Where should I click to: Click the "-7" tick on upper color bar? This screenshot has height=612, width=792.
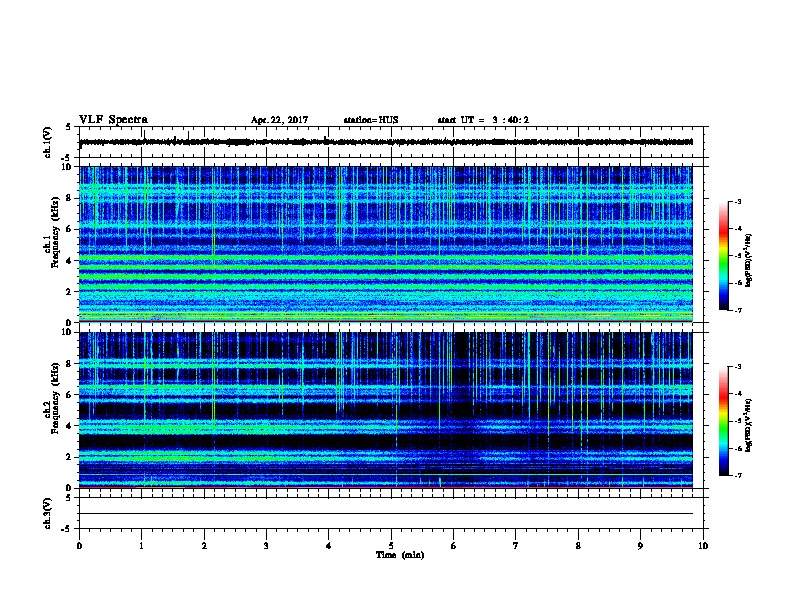pos(738,310)
